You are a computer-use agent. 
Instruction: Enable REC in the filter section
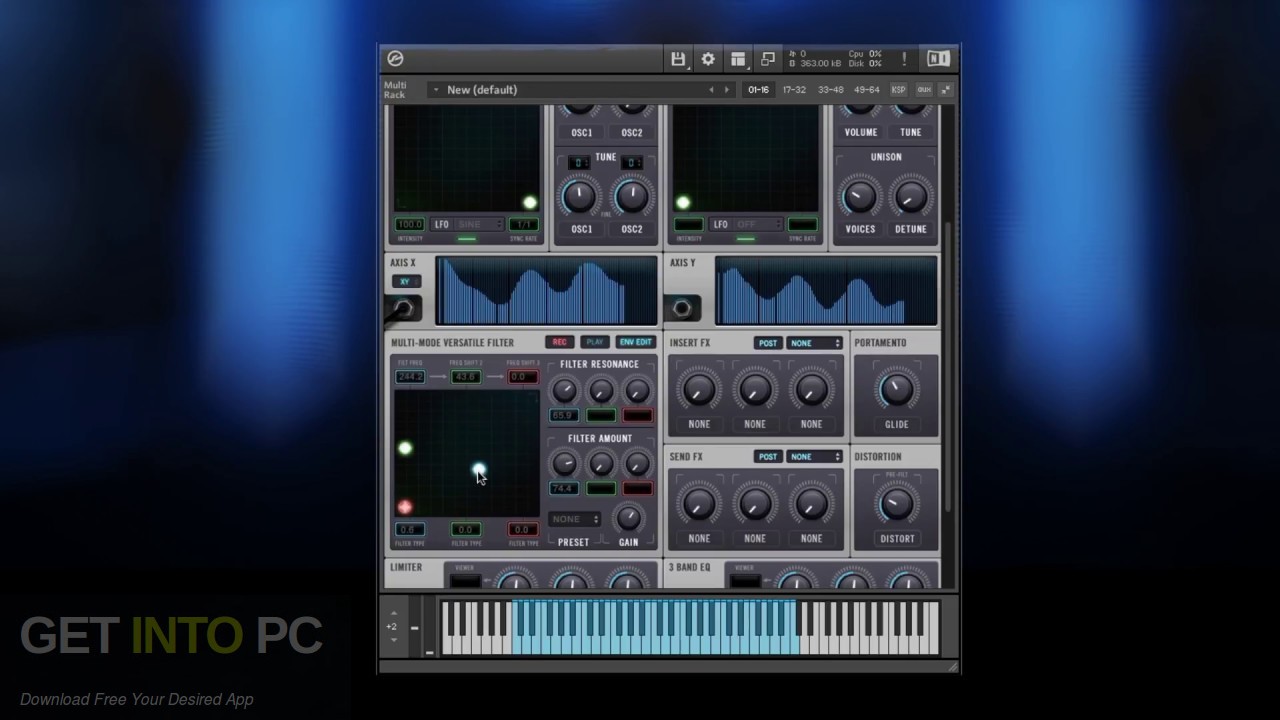[x=560, y=343]
